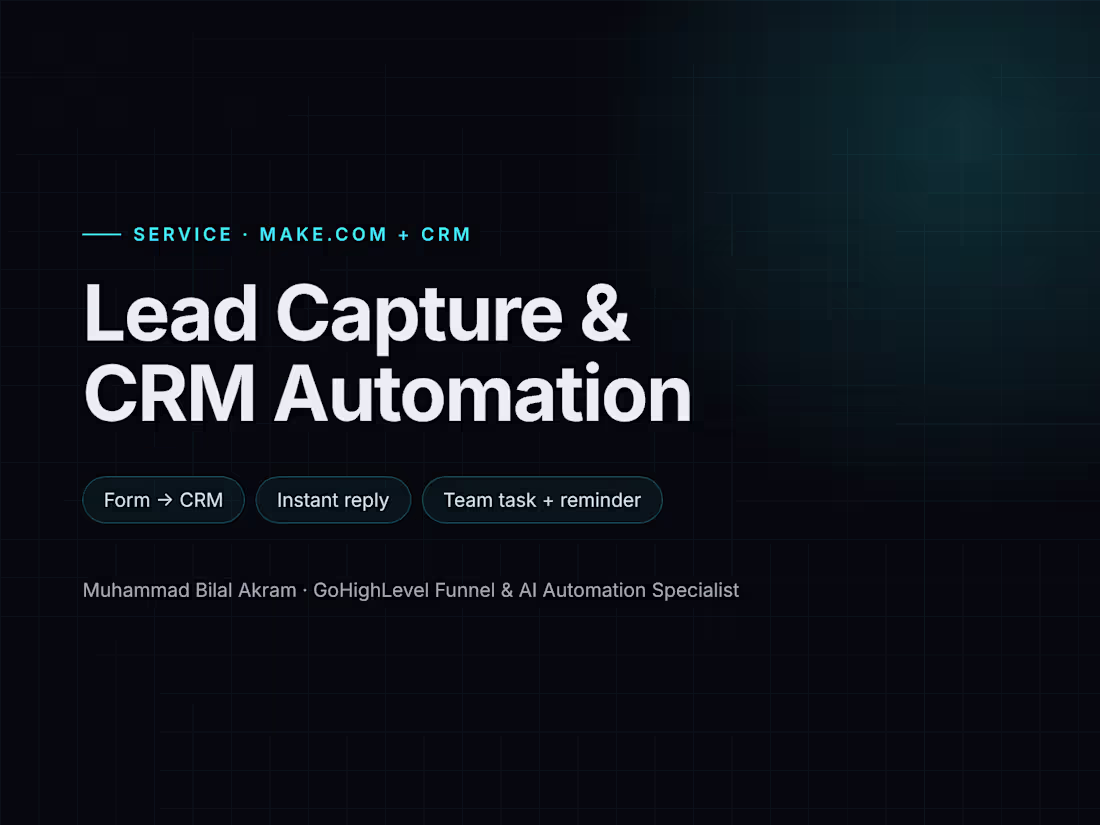This screenshot has height=825, width=1100.
Task: Click the "Team task + reminder" pill
Action: click(542, 499)
